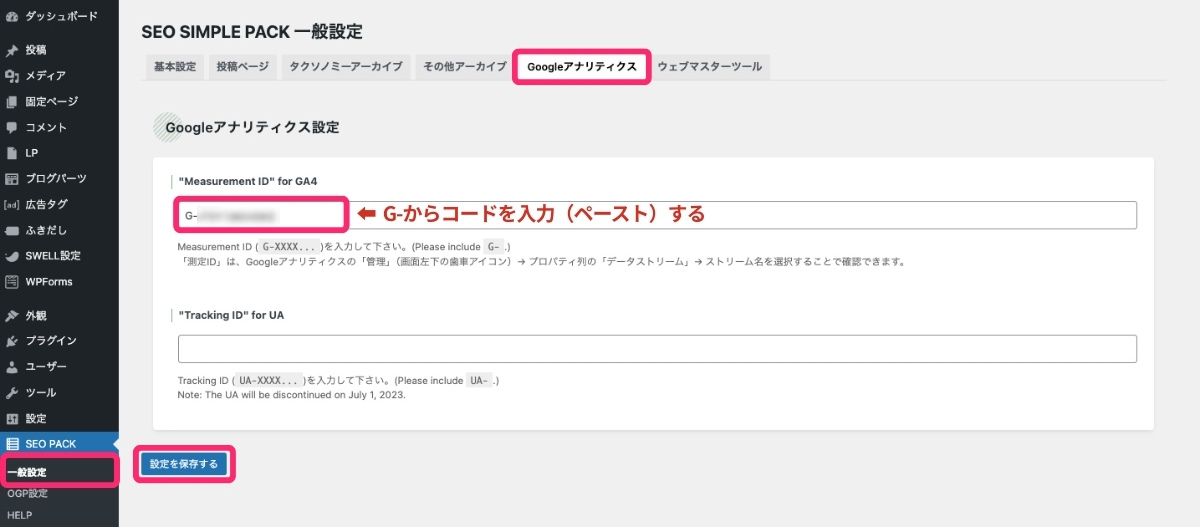Click the plug icon for プラグイン
This screenshot has width=1200, height=527.
[12, 341]
